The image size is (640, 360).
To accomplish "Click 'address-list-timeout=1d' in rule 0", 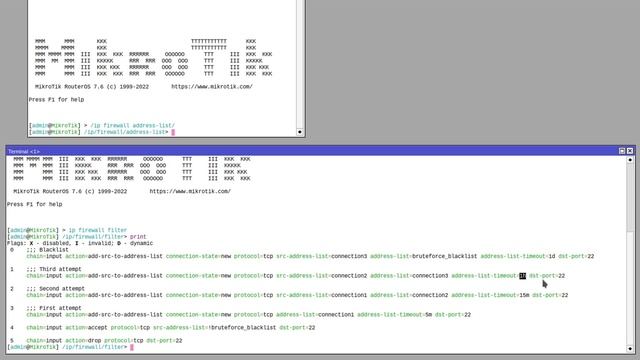I will 518,256.
